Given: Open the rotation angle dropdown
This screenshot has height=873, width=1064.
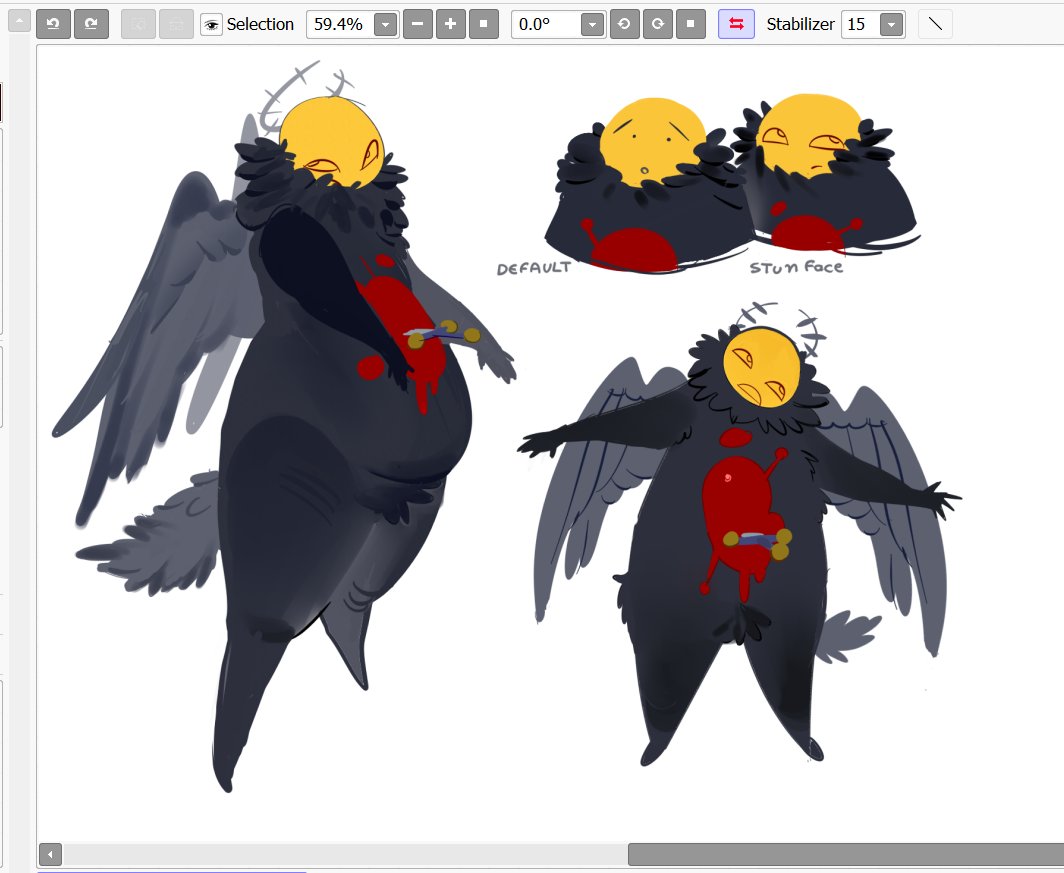Looking at the screenshot, I should coord(592,25).
